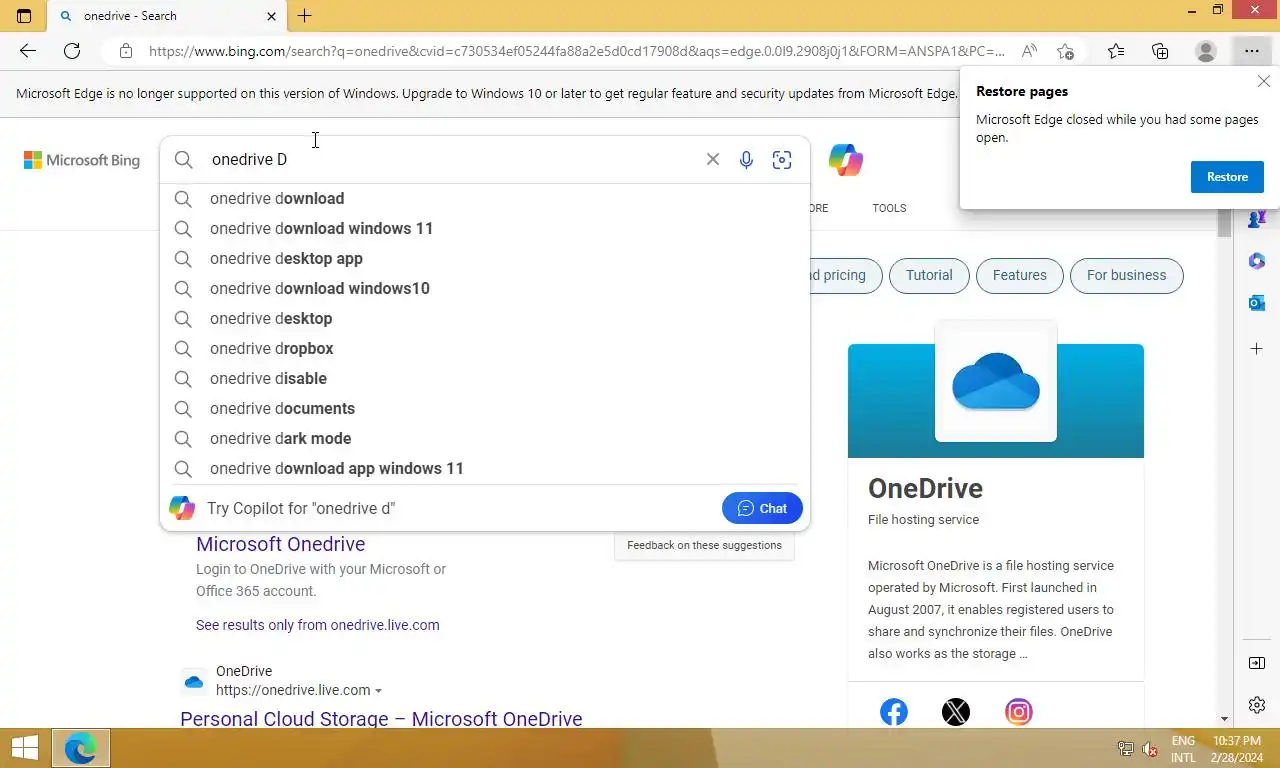
Task: Toggle the sidebar hide button
Action: 1257,663
